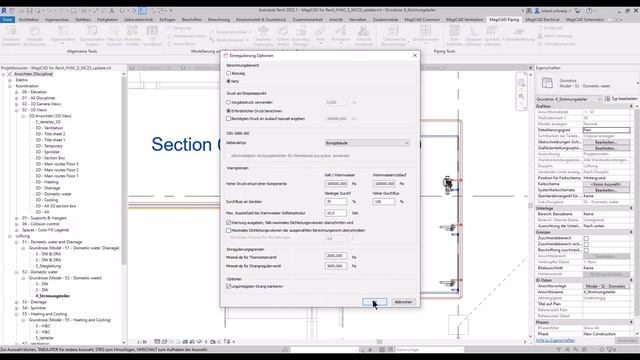The height and width of the screenshot is (360, 640).
Task: Choose Vorgabedruck verwenden radio option
Action: [x=229, y=102]
